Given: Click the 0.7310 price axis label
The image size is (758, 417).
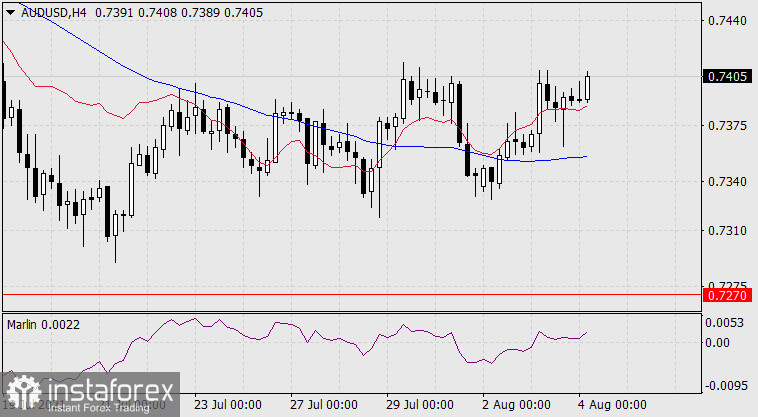Looking at the screenshot, I should point(726,230).
